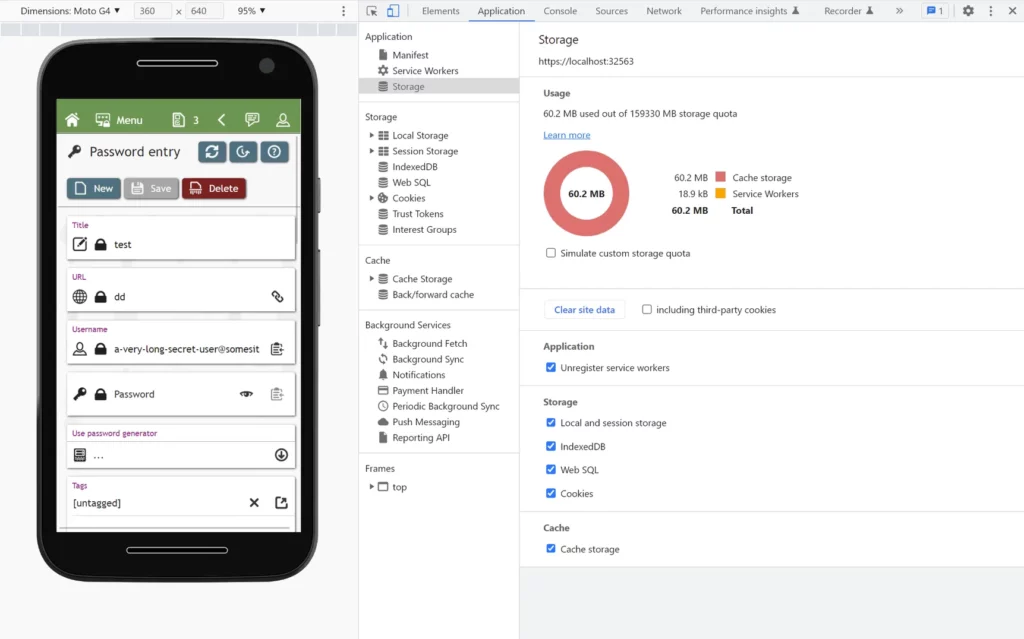Select the inspect element cursor icon
Screen dimensions: 1024x639
coord(372,10)
